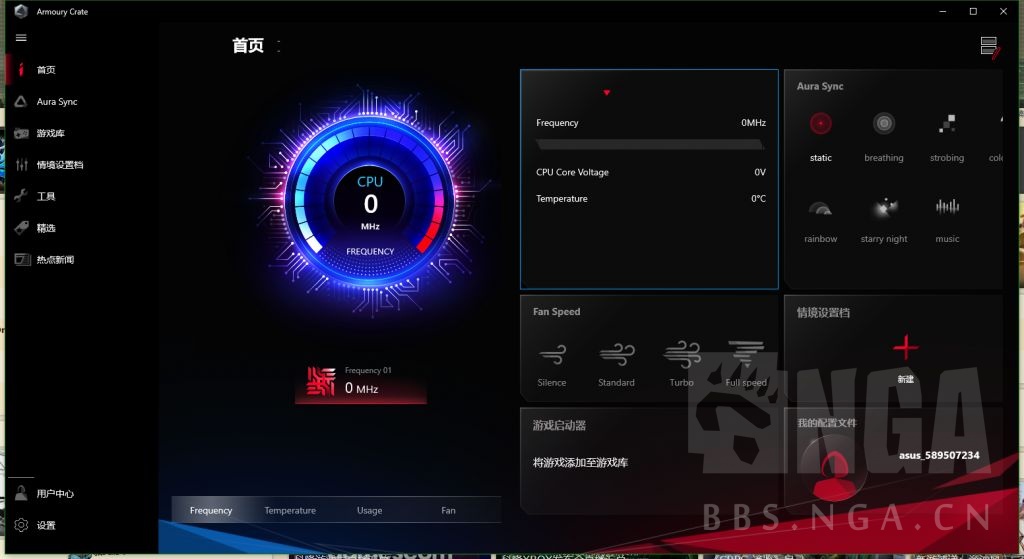Click the 情境设置档 card header on the right
Image resolution: width=1024 pixels, height=559 pixels.
point(823,312)
